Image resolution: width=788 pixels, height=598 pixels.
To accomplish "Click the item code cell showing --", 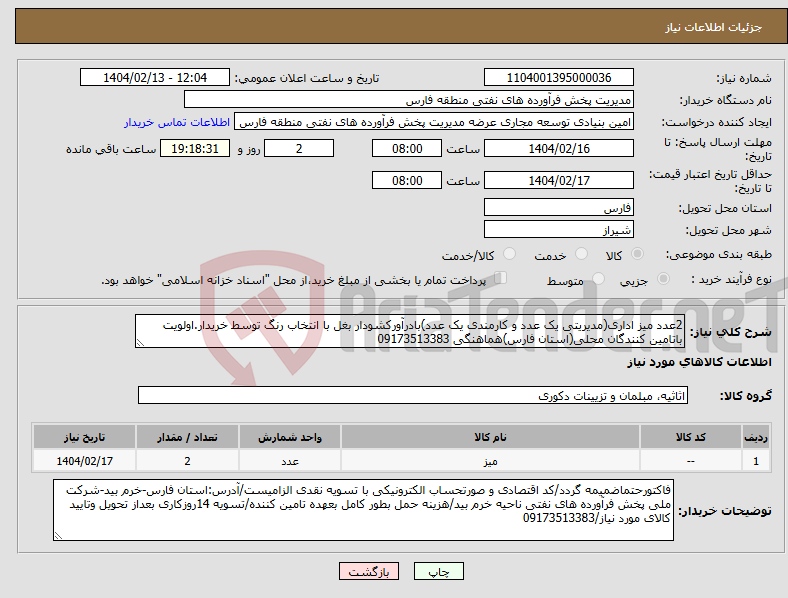I will 691,461.
